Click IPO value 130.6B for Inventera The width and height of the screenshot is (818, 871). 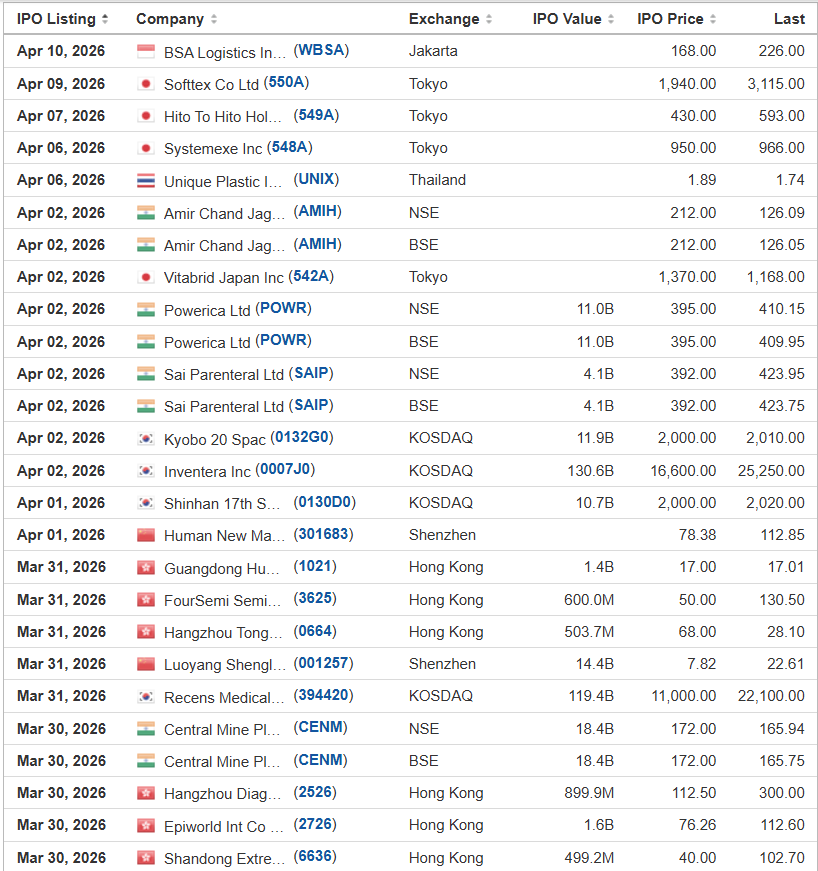590,471
